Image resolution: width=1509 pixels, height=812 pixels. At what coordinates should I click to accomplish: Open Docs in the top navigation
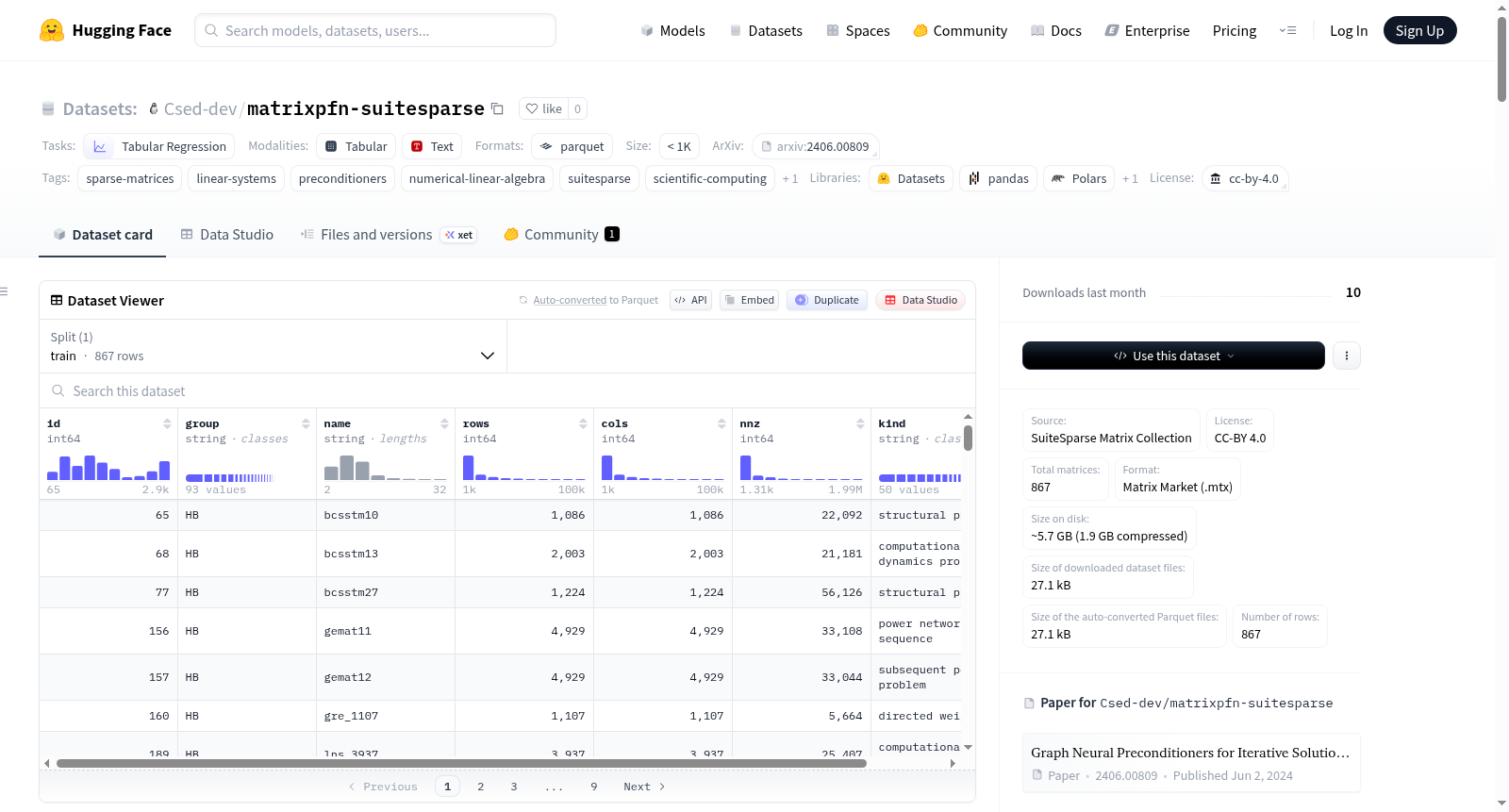tap(1056, 30)
